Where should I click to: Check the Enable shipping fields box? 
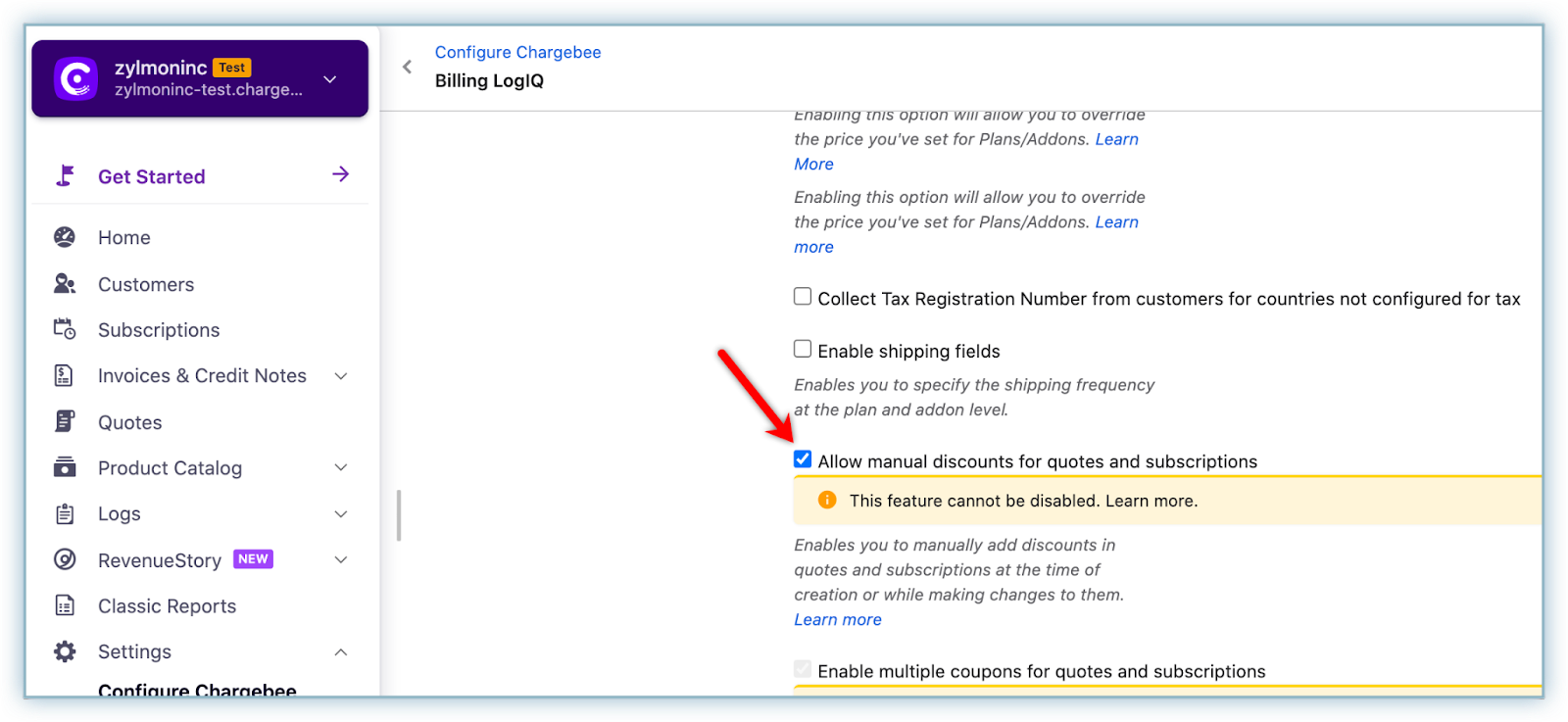[803, 349]
